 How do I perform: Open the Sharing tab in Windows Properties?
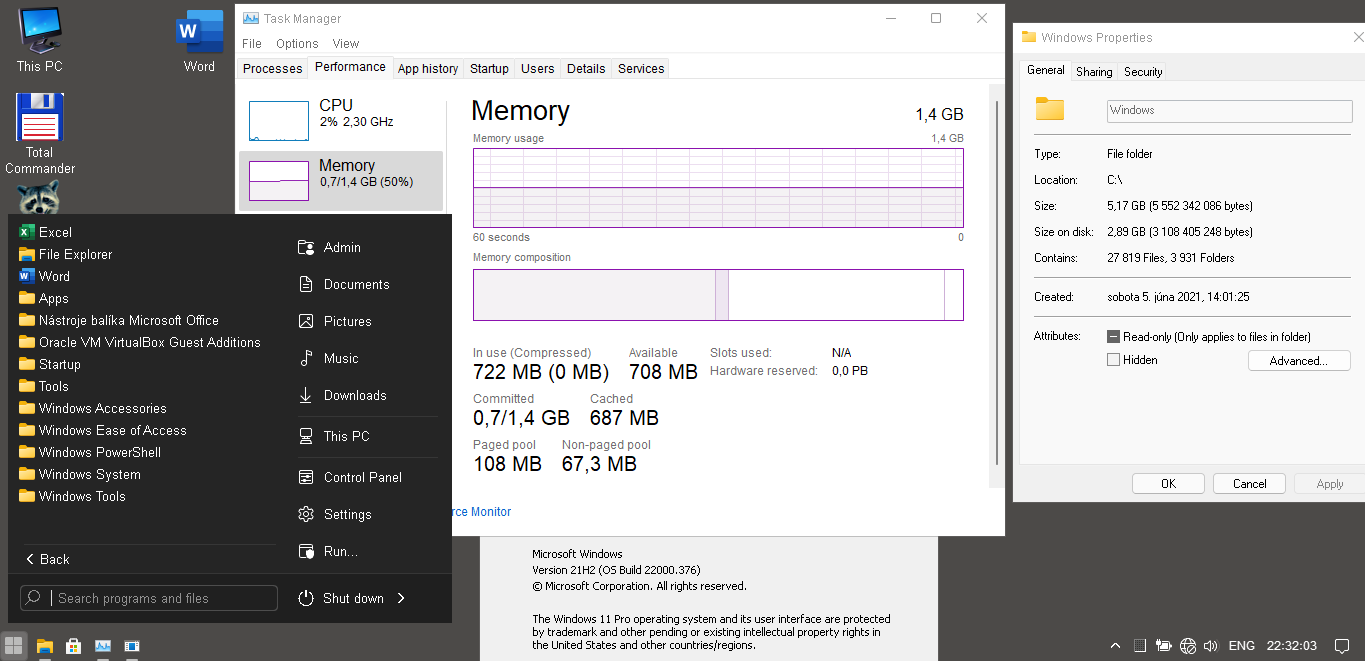tap(1094, 72)
